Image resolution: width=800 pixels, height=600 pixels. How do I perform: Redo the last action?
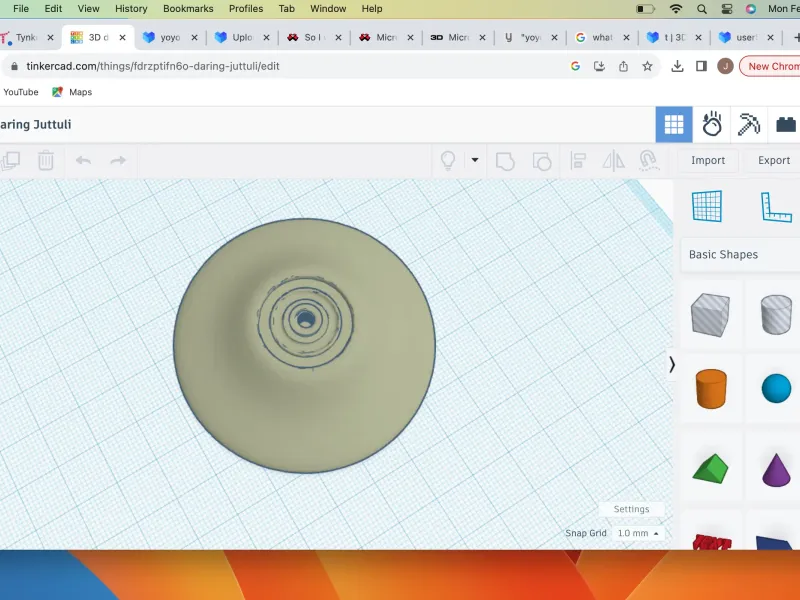(118, 161)
